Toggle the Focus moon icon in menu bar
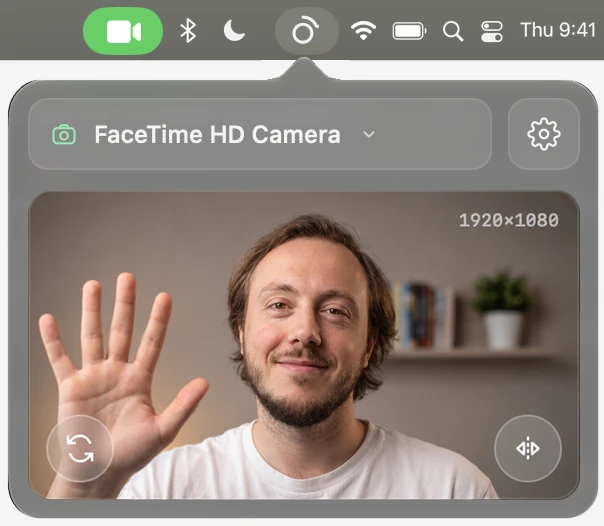Screen dimensions: 604x526 click(234, 30)
